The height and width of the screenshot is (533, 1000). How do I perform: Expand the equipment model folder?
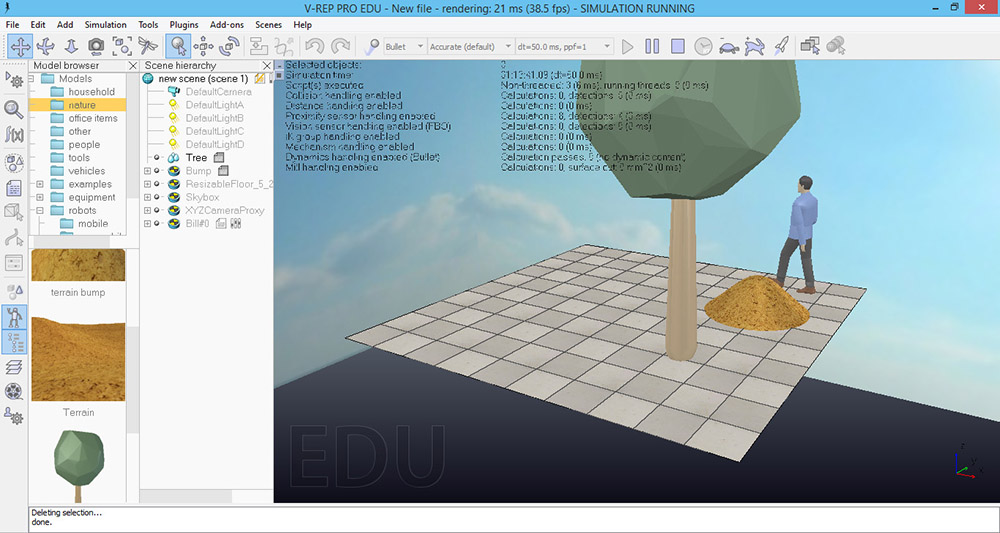tap(40, 198)
